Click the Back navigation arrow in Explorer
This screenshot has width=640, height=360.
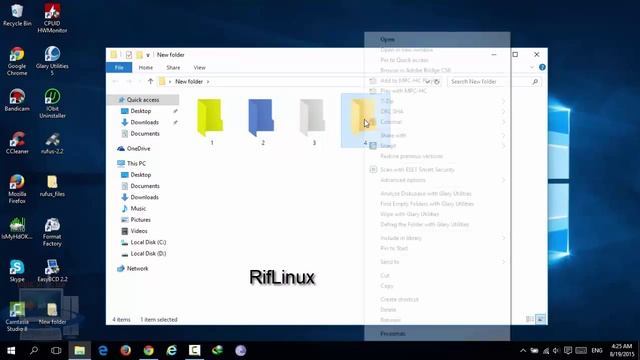pyautogui.click(x=116, y=82)
